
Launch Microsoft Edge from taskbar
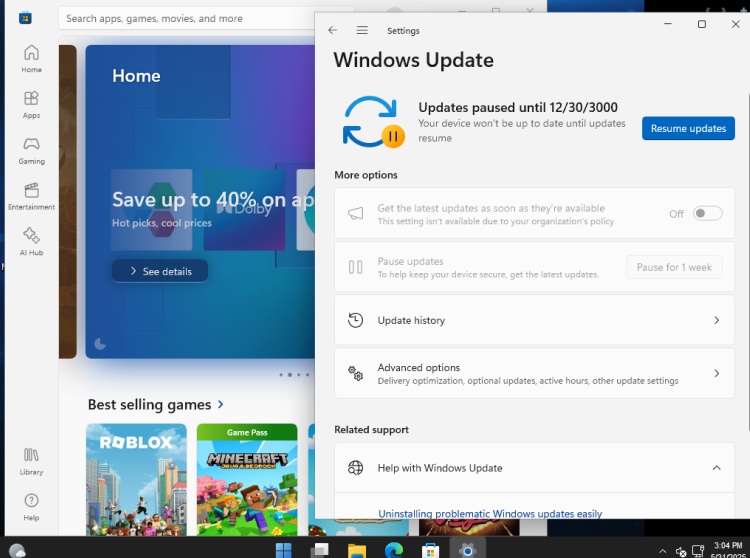click(x=394, y=550)
